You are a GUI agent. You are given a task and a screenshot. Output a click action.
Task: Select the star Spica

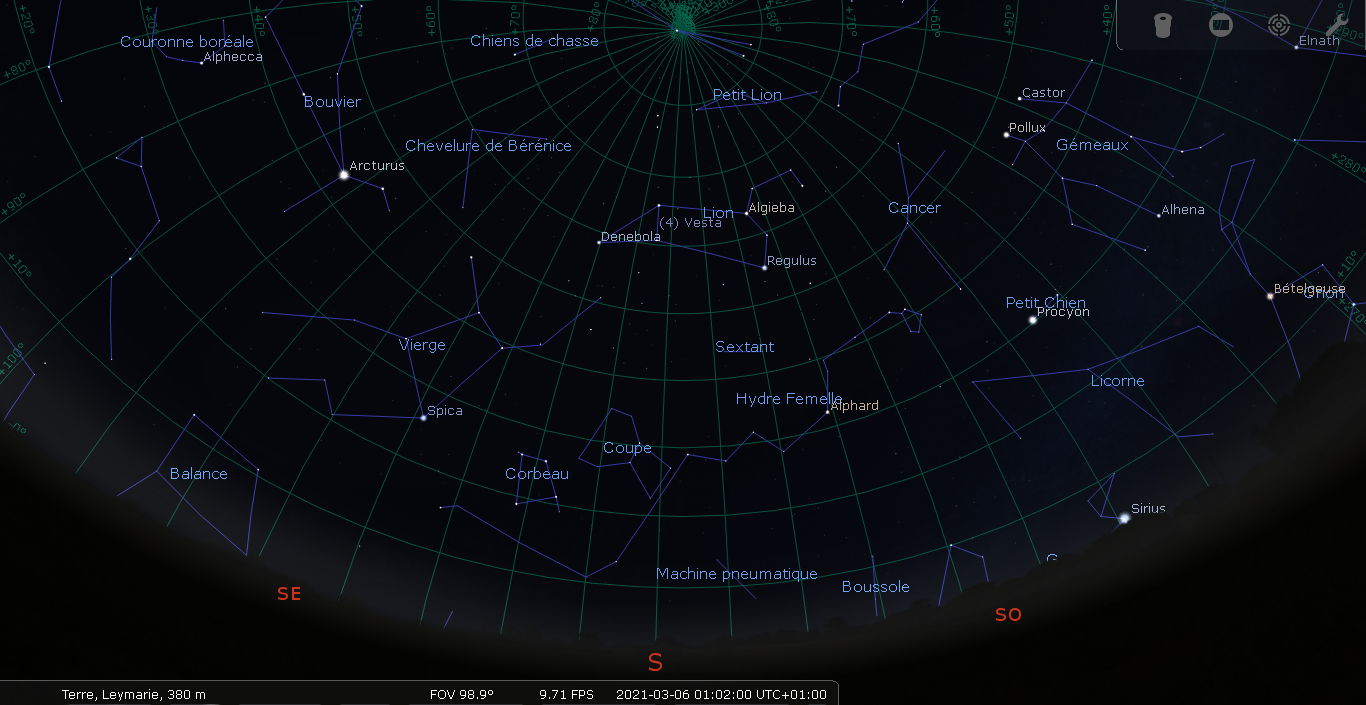click(423, 417)
